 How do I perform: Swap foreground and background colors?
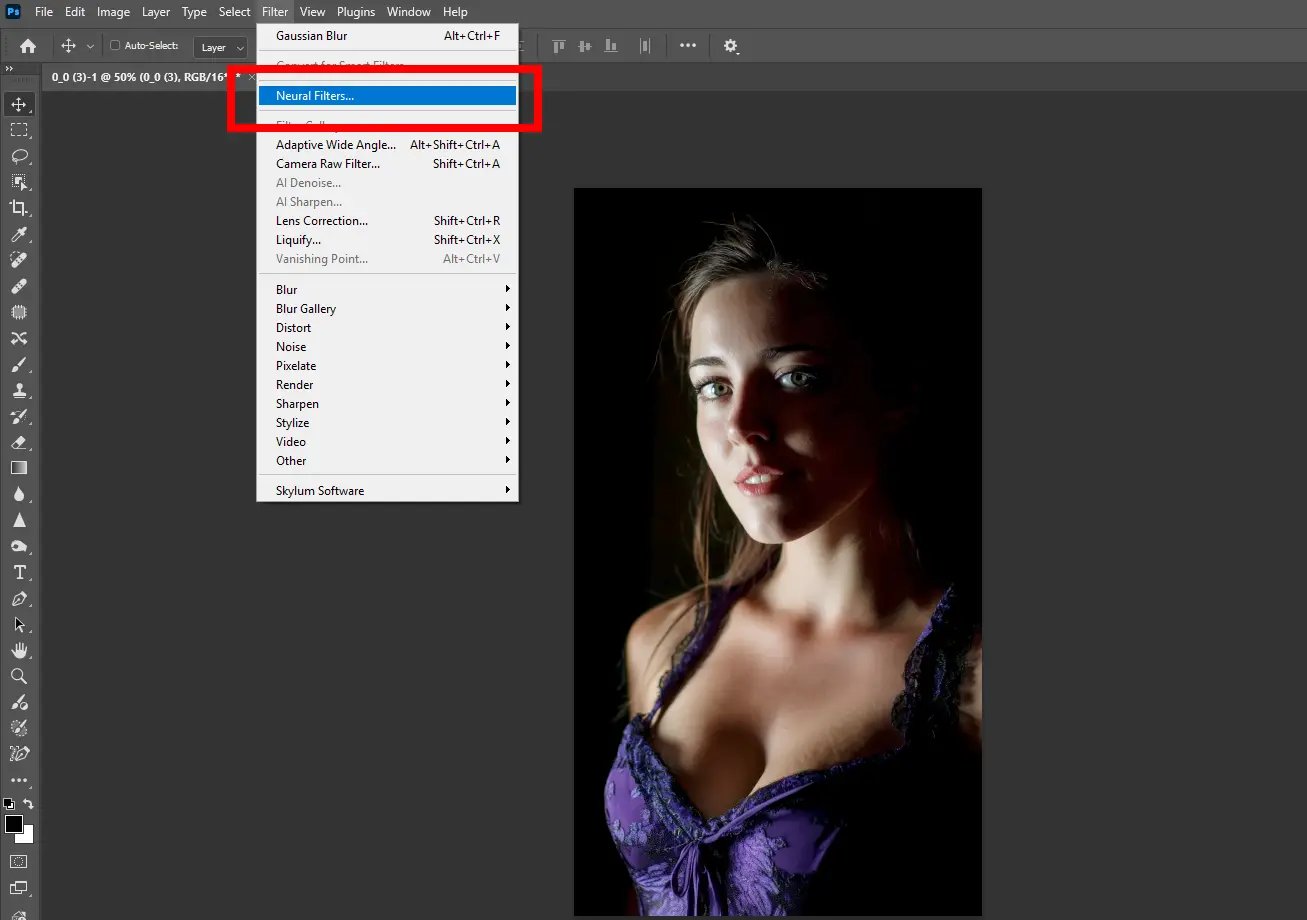tap(29, 804)
